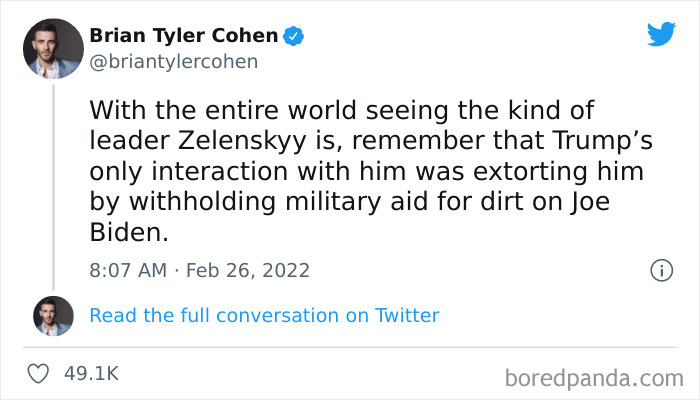Click small avatar beside the conversation link

click(53, 315)
